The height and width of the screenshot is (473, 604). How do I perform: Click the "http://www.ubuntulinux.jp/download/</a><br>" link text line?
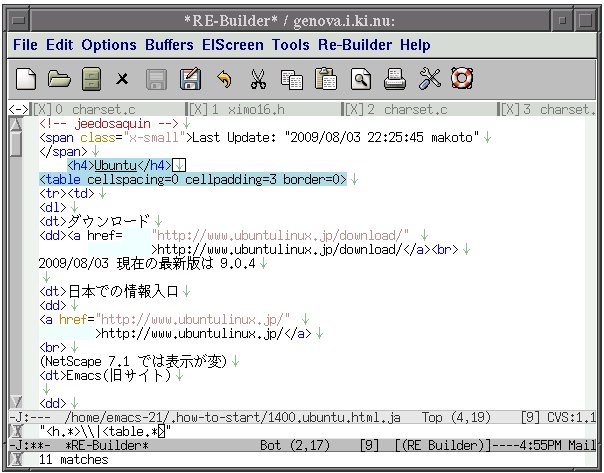point(305,250)
